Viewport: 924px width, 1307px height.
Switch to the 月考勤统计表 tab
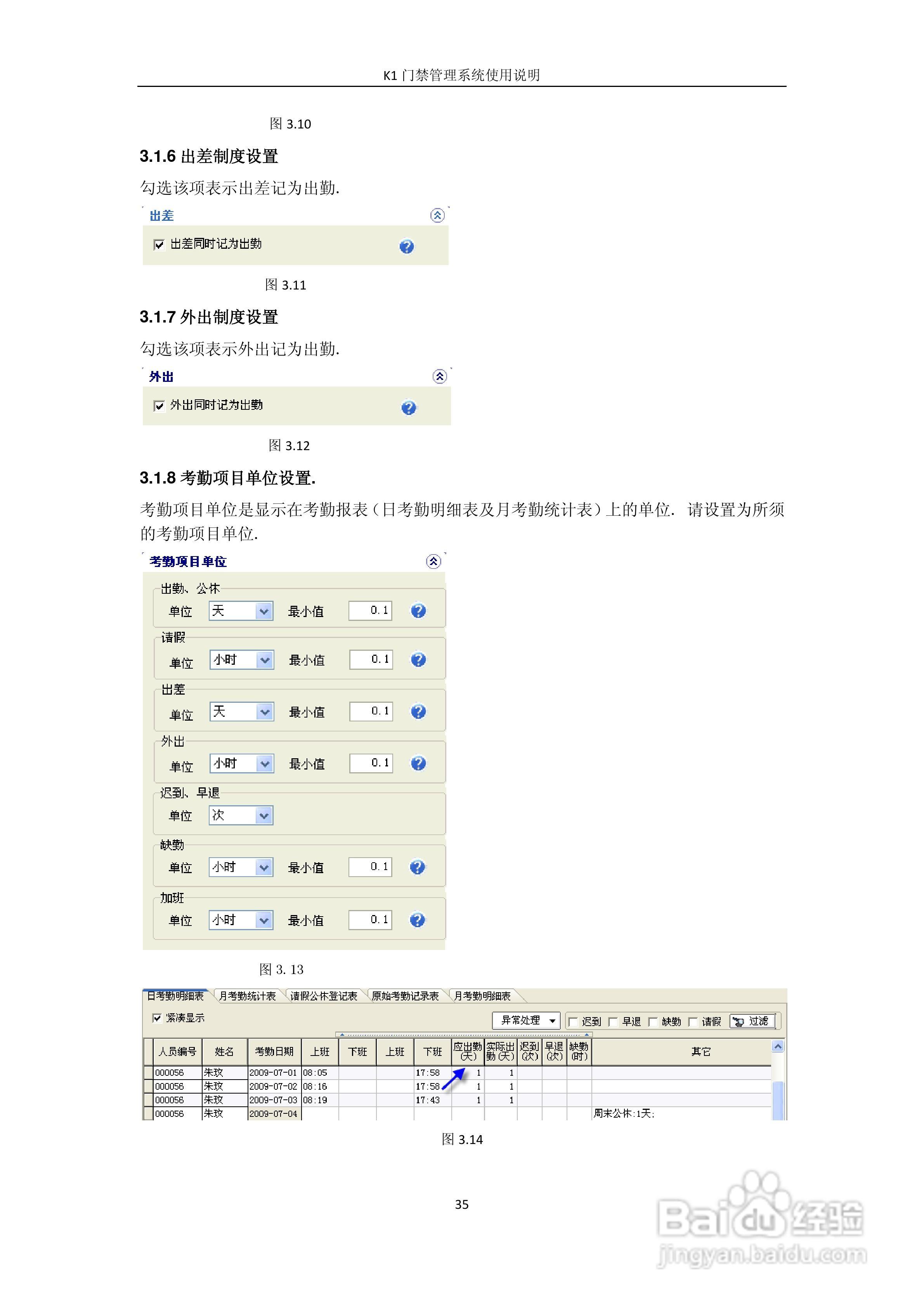[247, 996]
